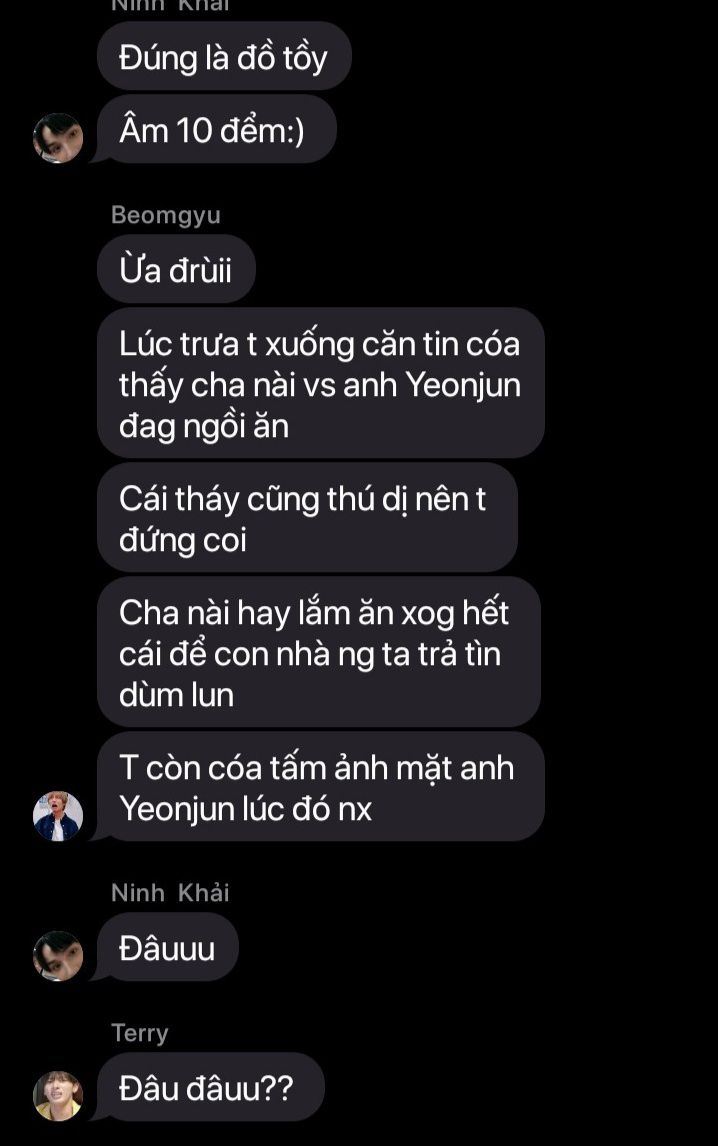
Task: Tap Ninh Khải's avatar next to 'Đâuuu'
Action: [58, 955]
